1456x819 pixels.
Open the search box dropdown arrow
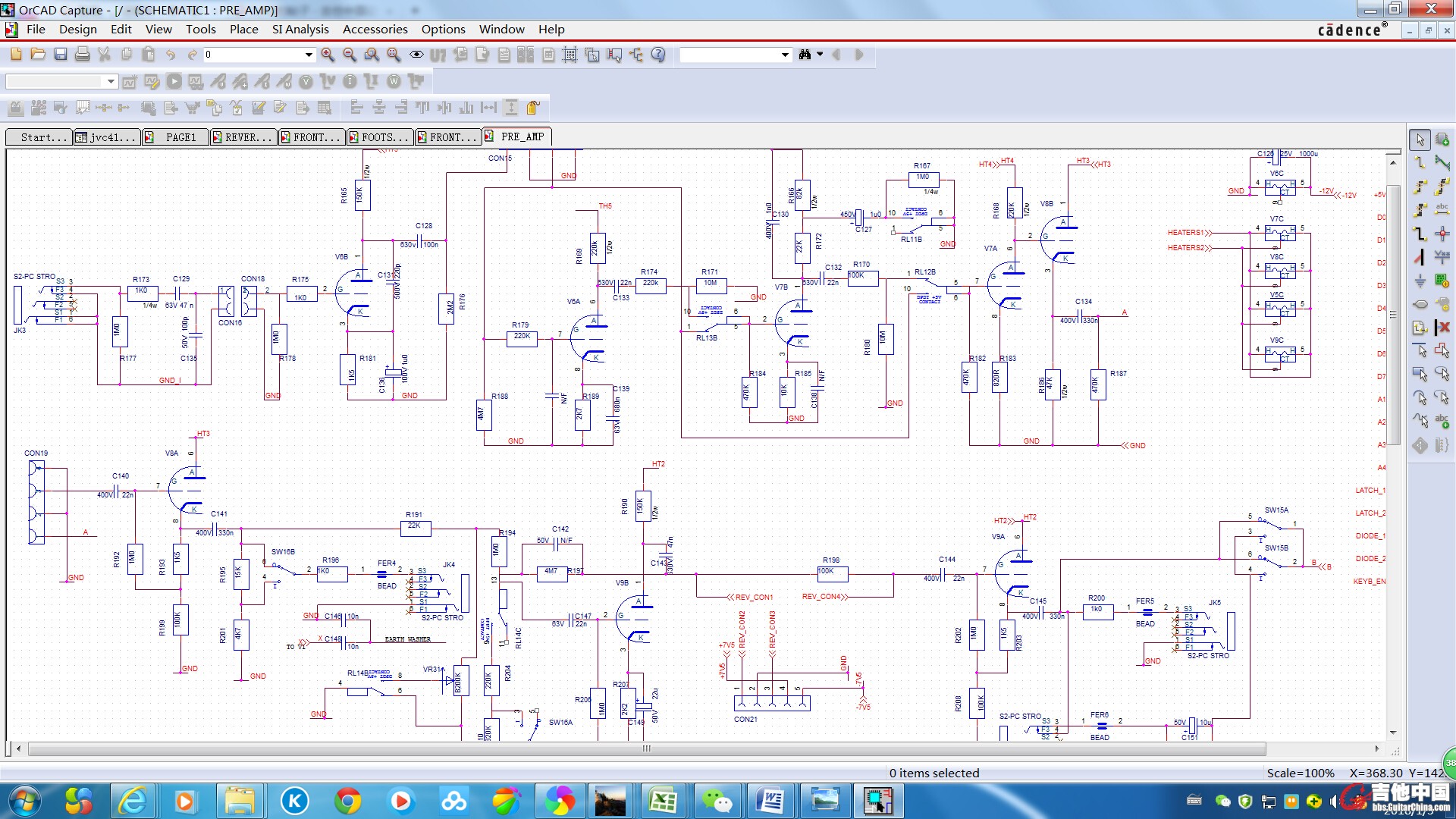point(785,55)
